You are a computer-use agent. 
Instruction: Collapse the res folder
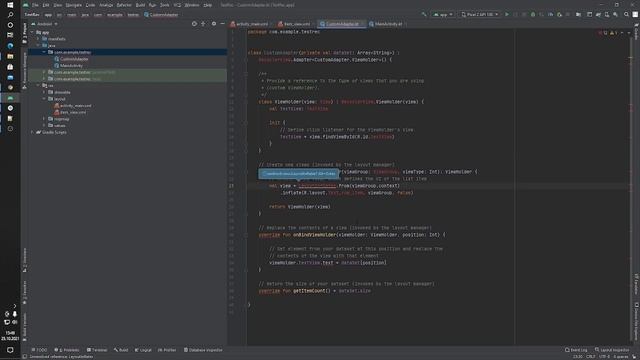(x=38, y=85)
